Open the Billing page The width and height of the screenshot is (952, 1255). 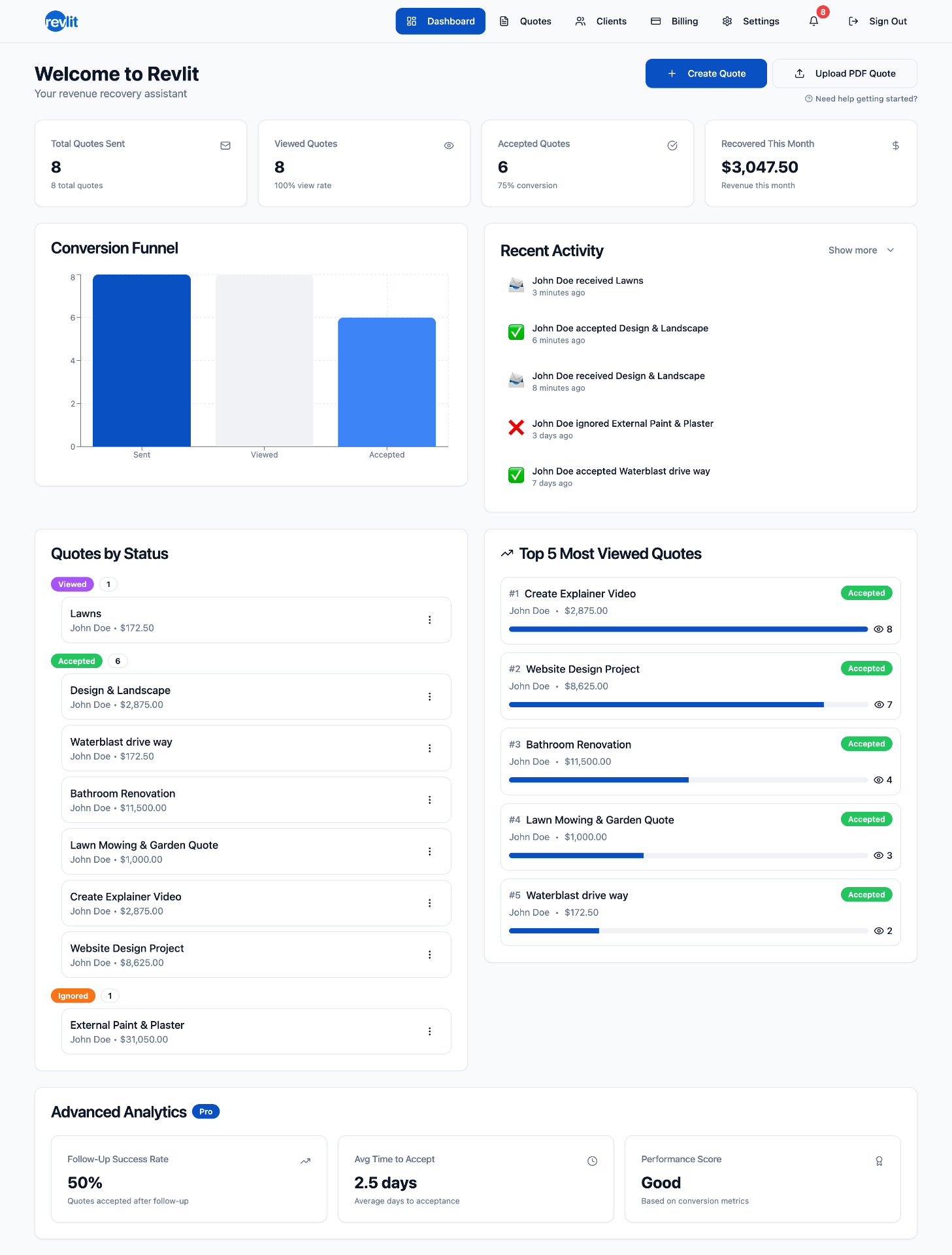674,21
